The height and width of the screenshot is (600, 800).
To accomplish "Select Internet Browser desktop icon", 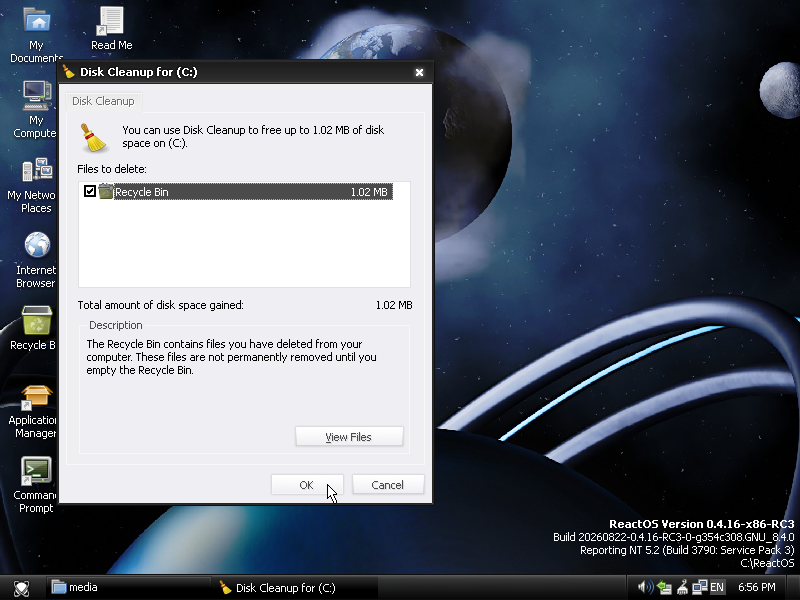I will point(36,260).
